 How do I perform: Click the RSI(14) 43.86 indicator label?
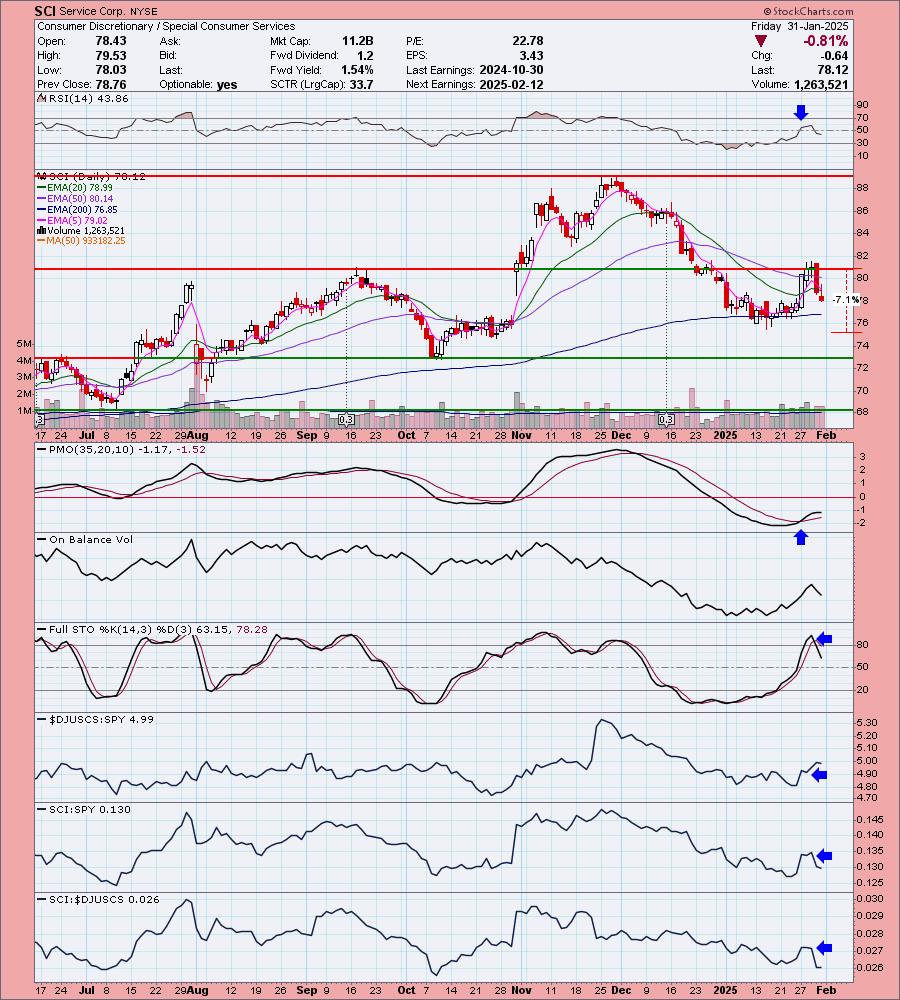[87, 98]
